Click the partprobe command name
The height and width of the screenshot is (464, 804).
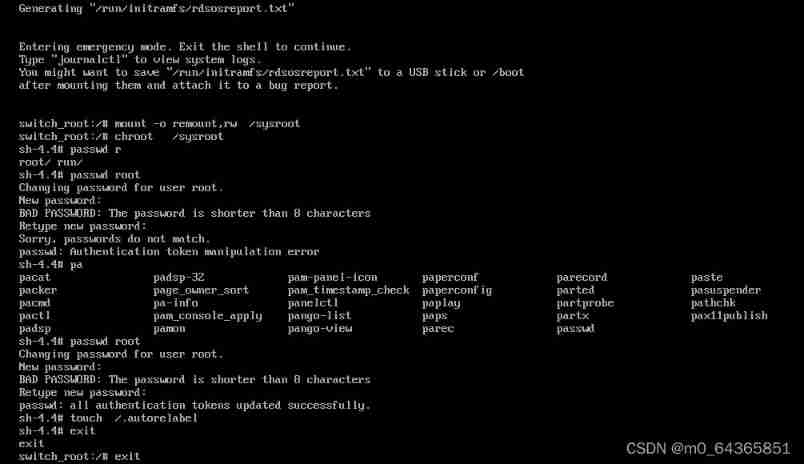(x=585, y=303)
